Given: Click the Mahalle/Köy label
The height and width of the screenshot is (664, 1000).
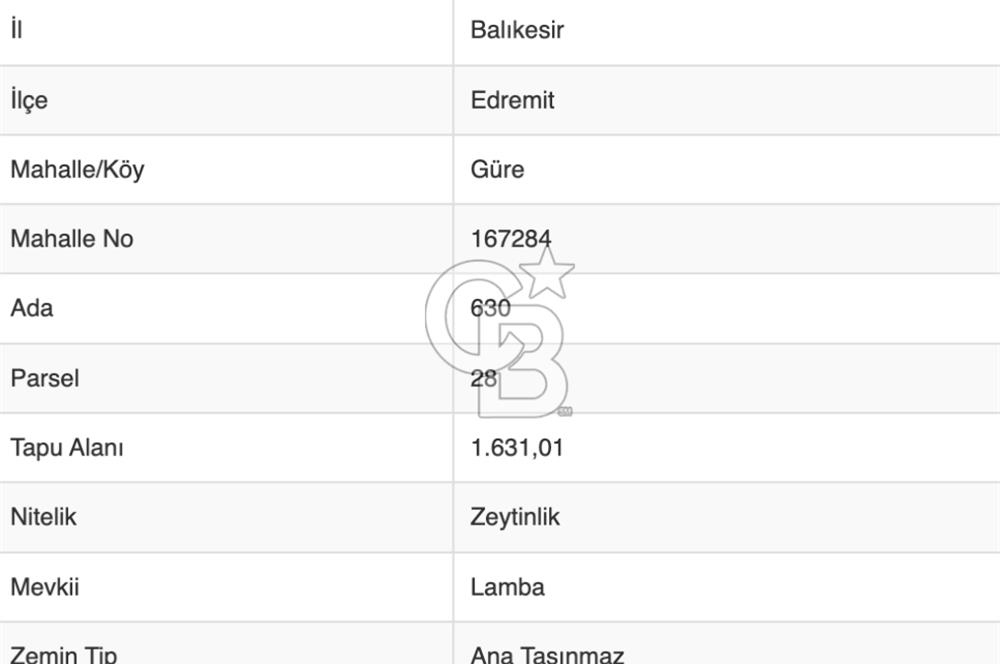Looking at the screenshot, I should coord(77,169).
